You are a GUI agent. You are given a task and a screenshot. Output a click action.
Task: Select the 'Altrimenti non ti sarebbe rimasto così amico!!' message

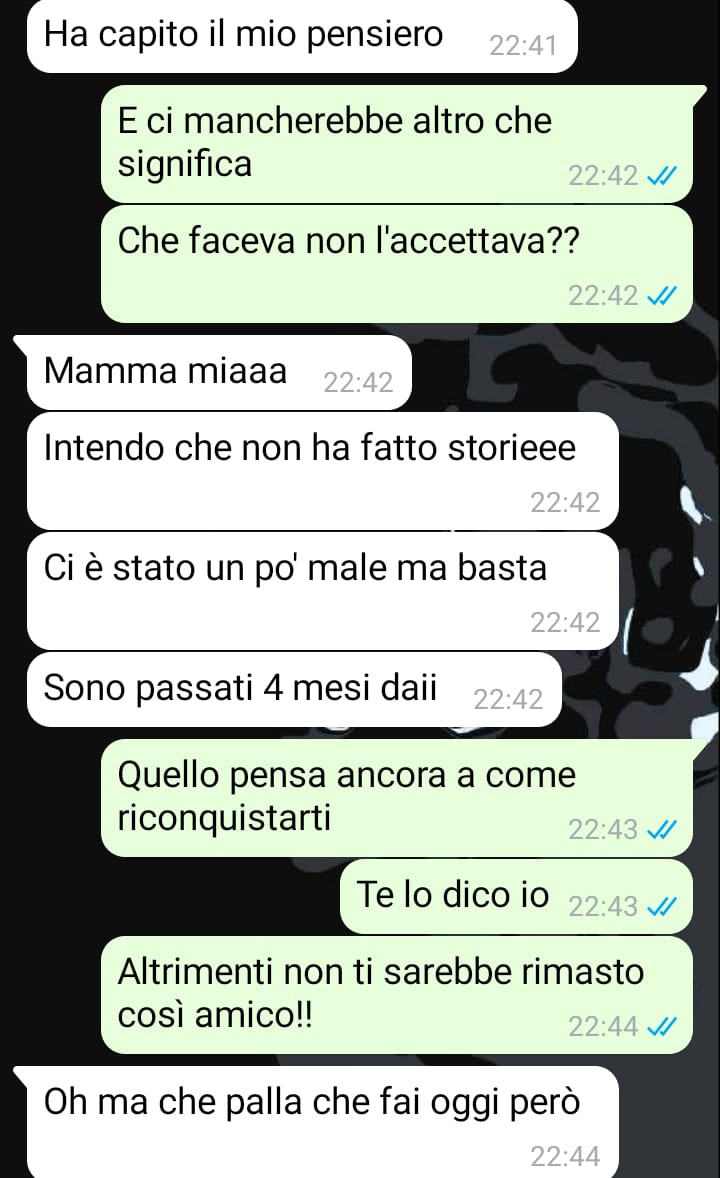coord(397,995)
